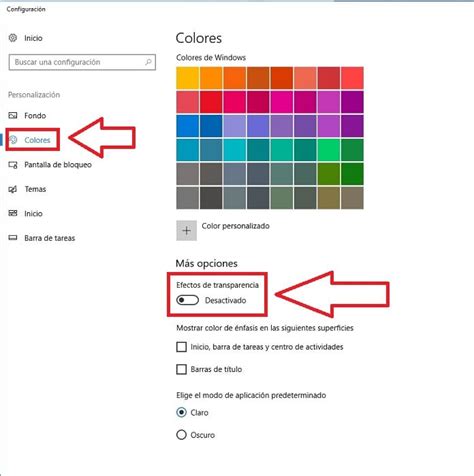Select the Oscuro app mode

pos(181,435)
